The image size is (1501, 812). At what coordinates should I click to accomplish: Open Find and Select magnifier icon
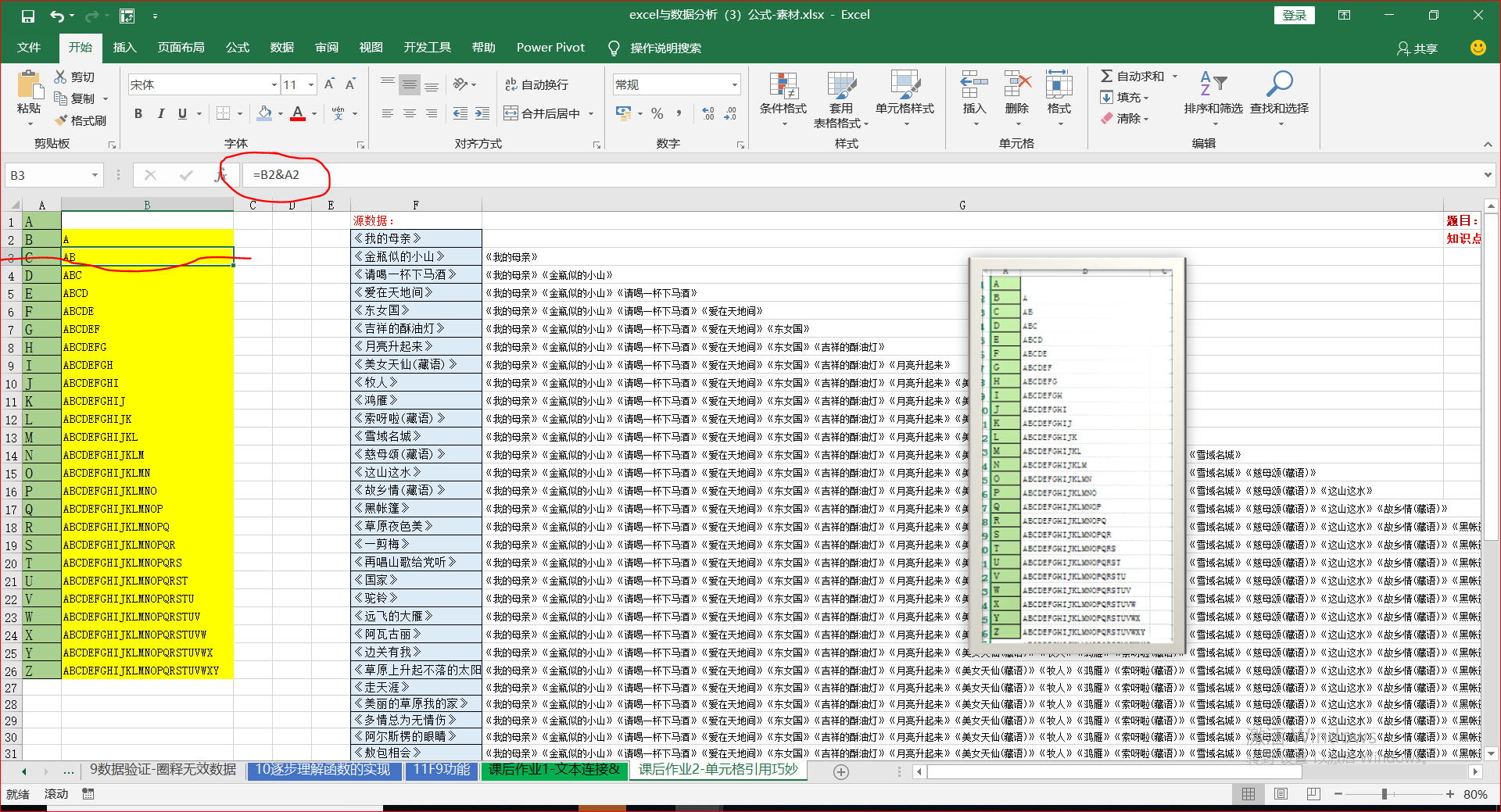1279,83
